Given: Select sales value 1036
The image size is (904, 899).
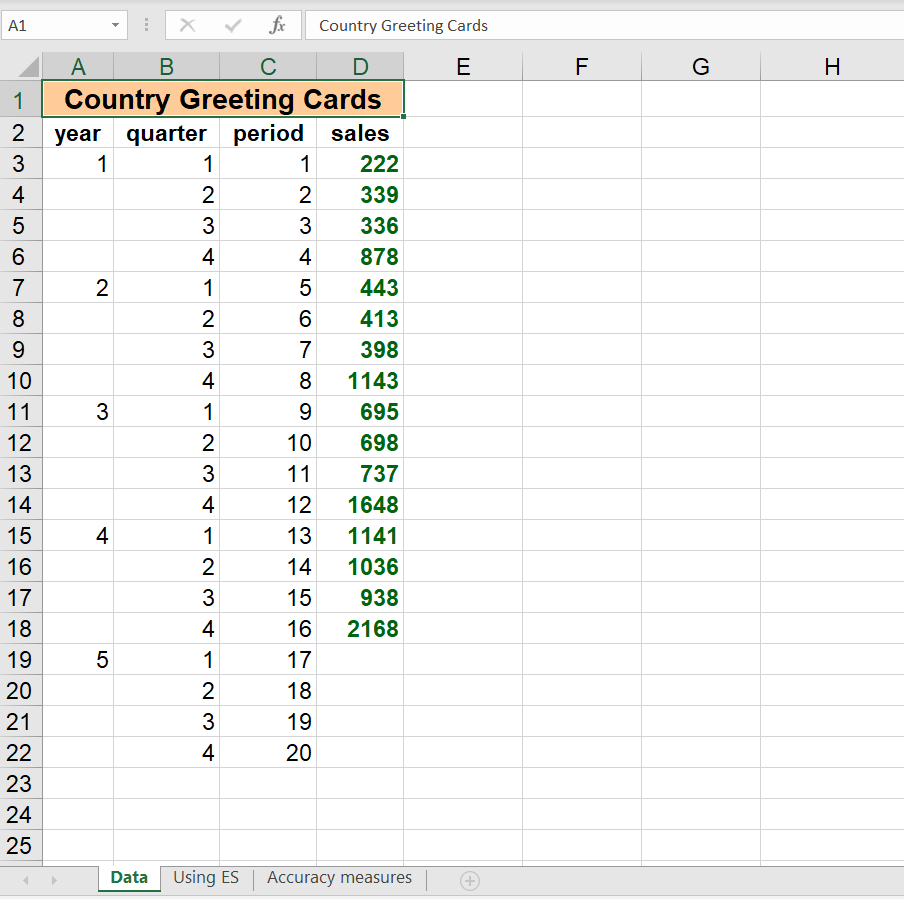Looking at the screenshot, I should (x=360, y=567).
